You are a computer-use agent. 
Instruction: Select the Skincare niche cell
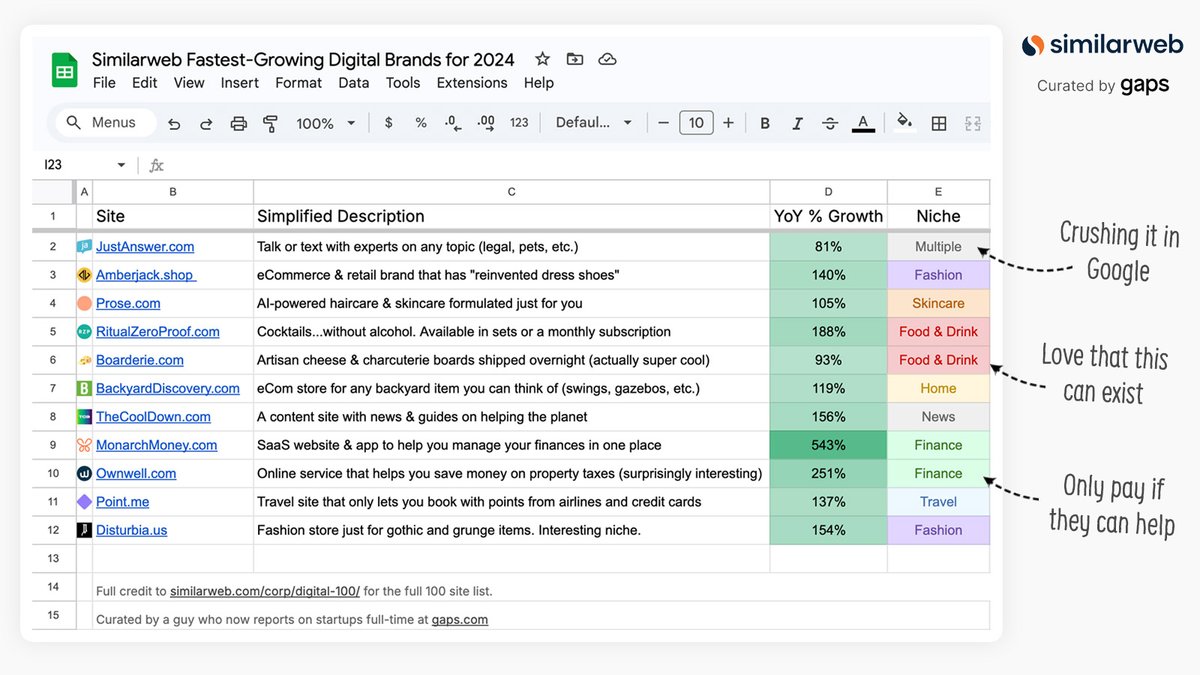(938, 303)
